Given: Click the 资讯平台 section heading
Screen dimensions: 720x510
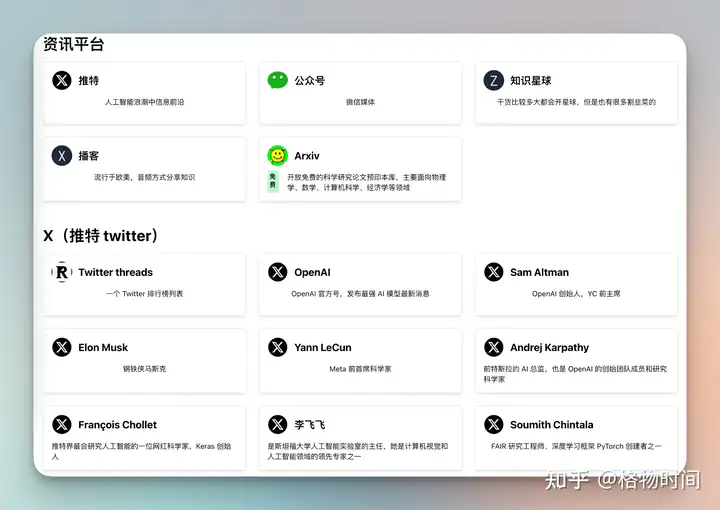Looking at the screenshot, I should pos(73,44).
